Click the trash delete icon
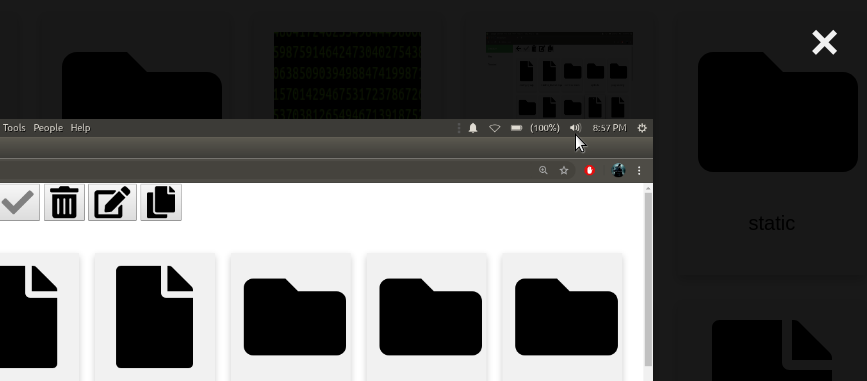Screen dimensions: 867x381 [x=64, y=202]
